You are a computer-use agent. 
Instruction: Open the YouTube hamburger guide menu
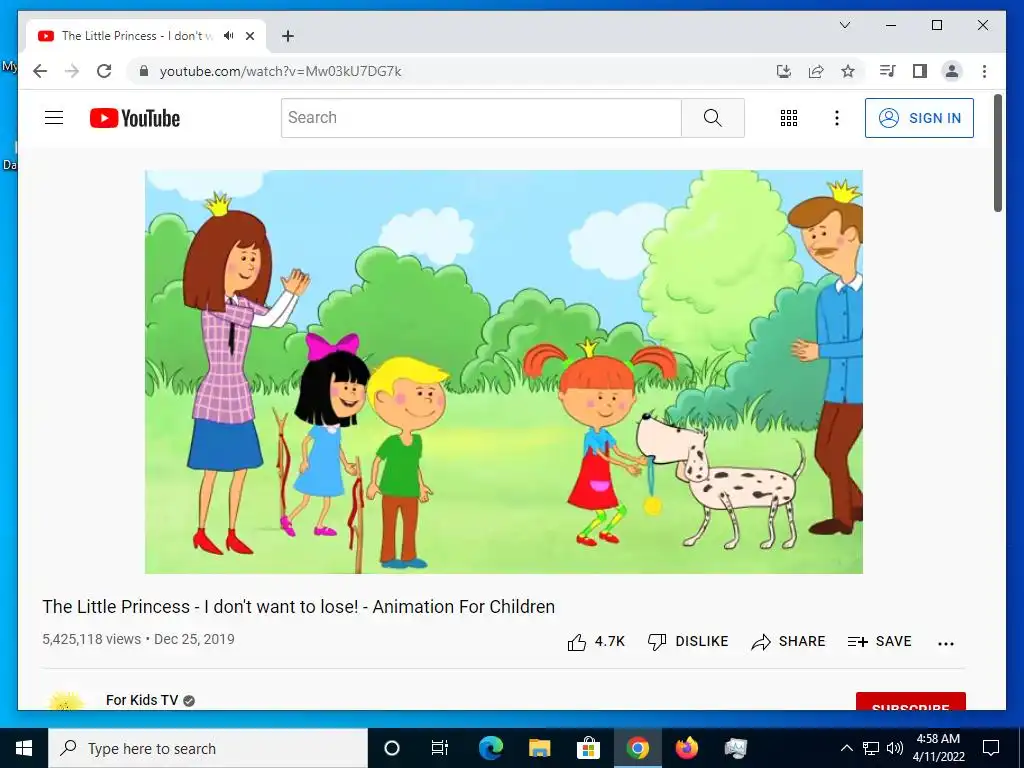[54, 118]
